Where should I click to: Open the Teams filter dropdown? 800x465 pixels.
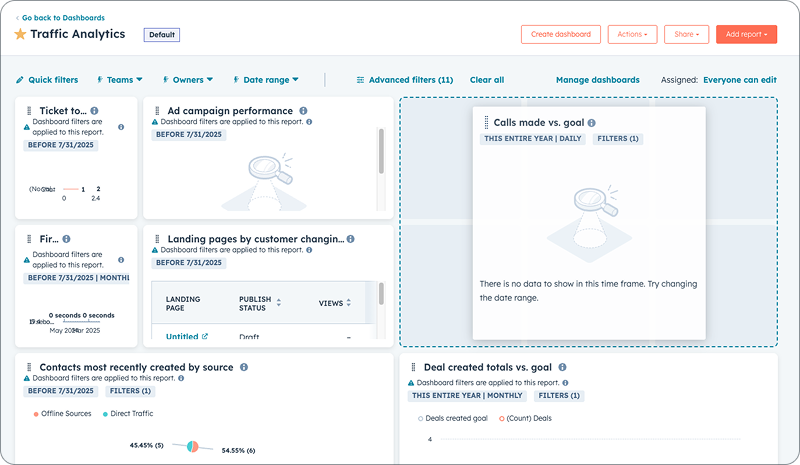tap(120, 80)
